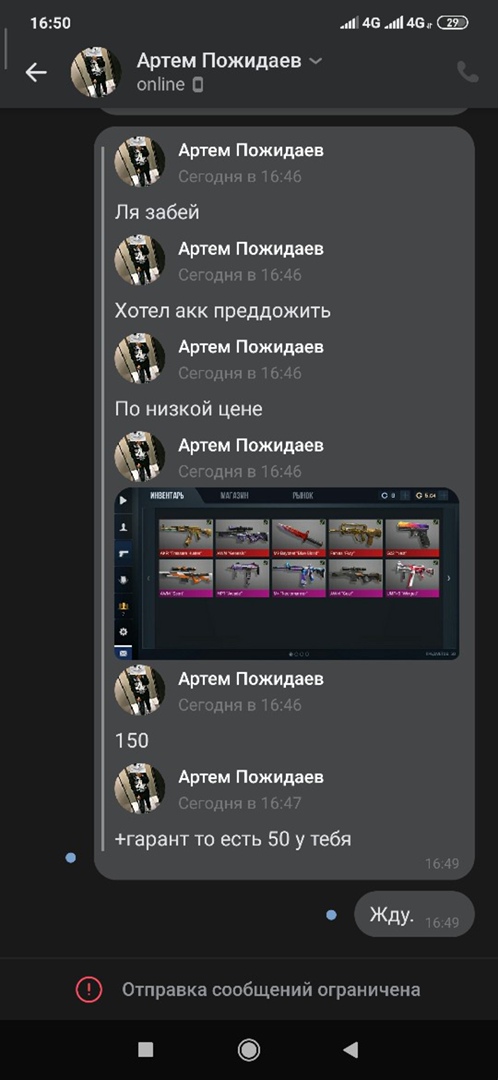Start a call with the phone icon
Viewport: 498px width, 1080px height.
click(x=468, y=72)
